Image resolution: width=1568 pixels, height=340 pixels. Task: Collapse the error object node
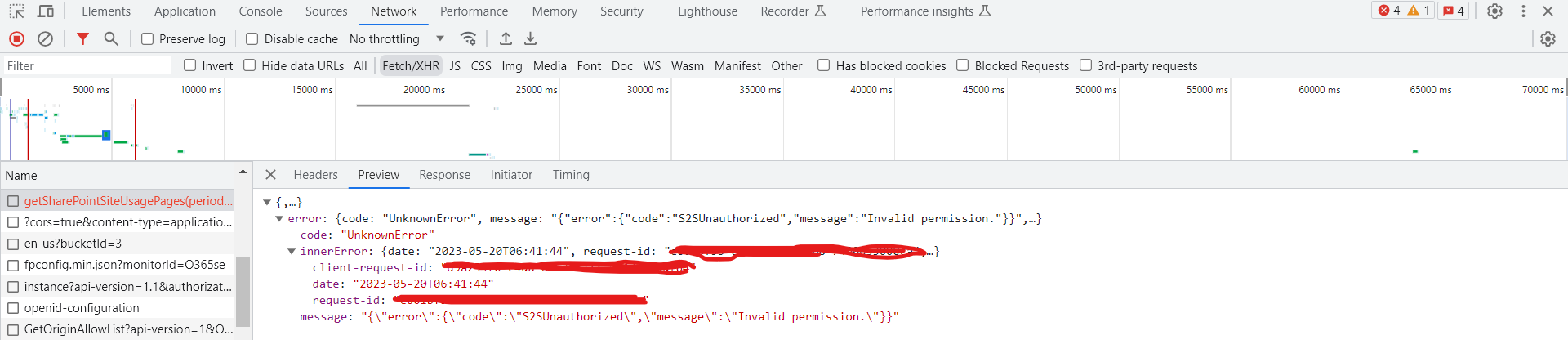click(x=279, y=218)
